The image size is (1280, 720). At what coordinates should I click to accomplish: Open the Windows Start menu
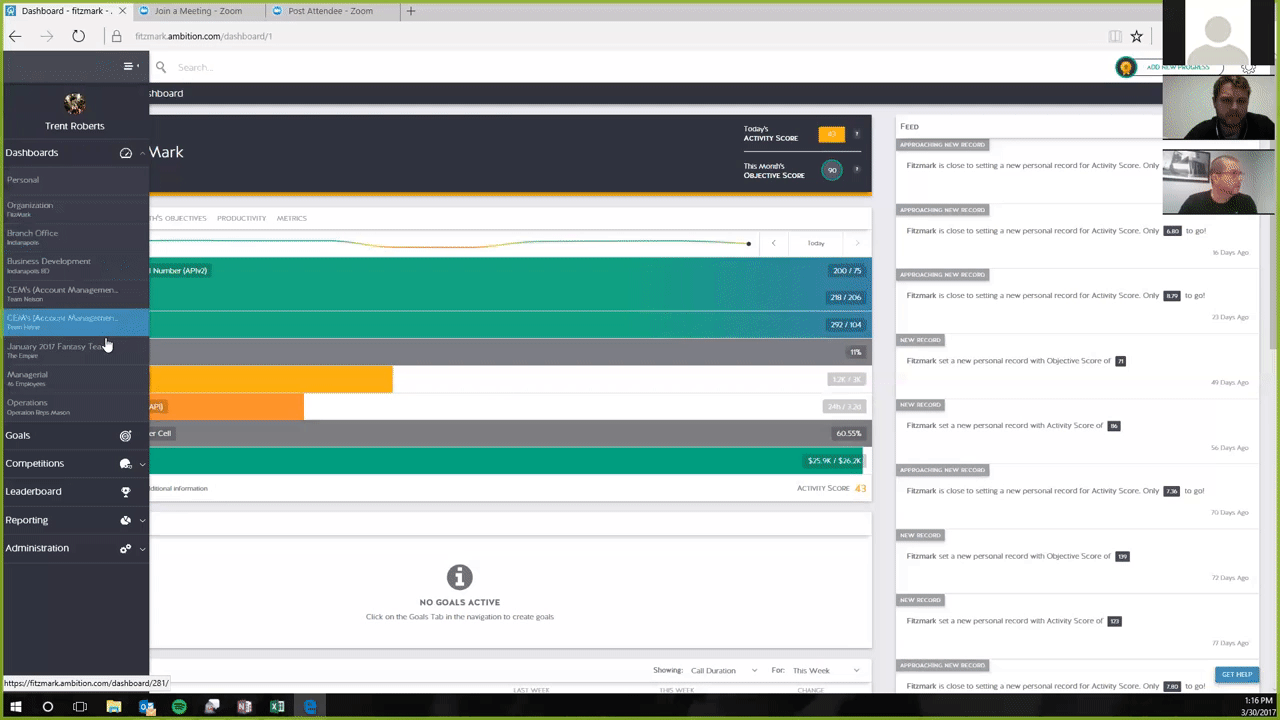pyautogui.click(x=15, y=707)
